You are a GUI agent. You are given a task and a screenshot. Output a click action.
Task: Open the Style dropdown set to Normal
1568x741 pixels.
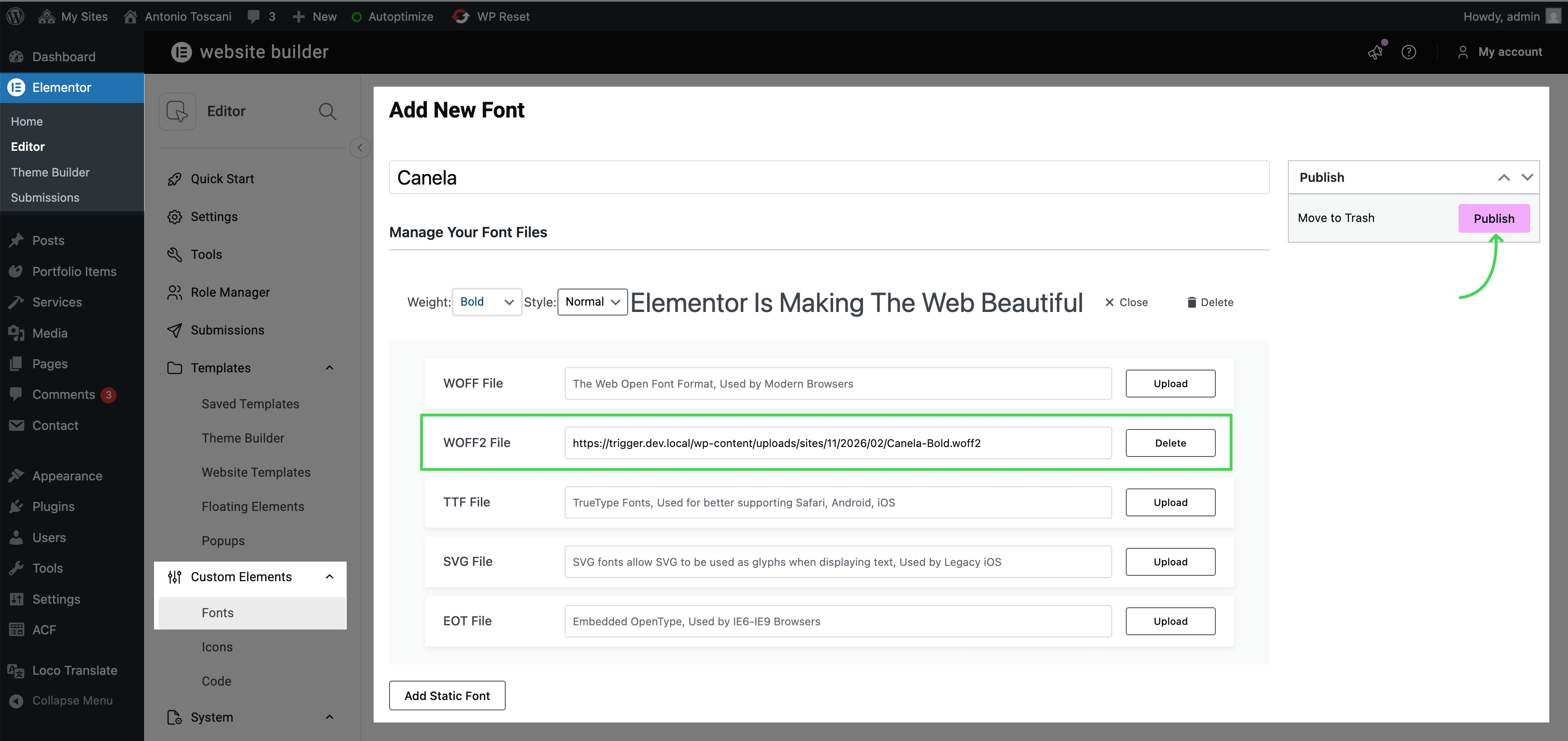pyautogui.click(x=592, y=302)
